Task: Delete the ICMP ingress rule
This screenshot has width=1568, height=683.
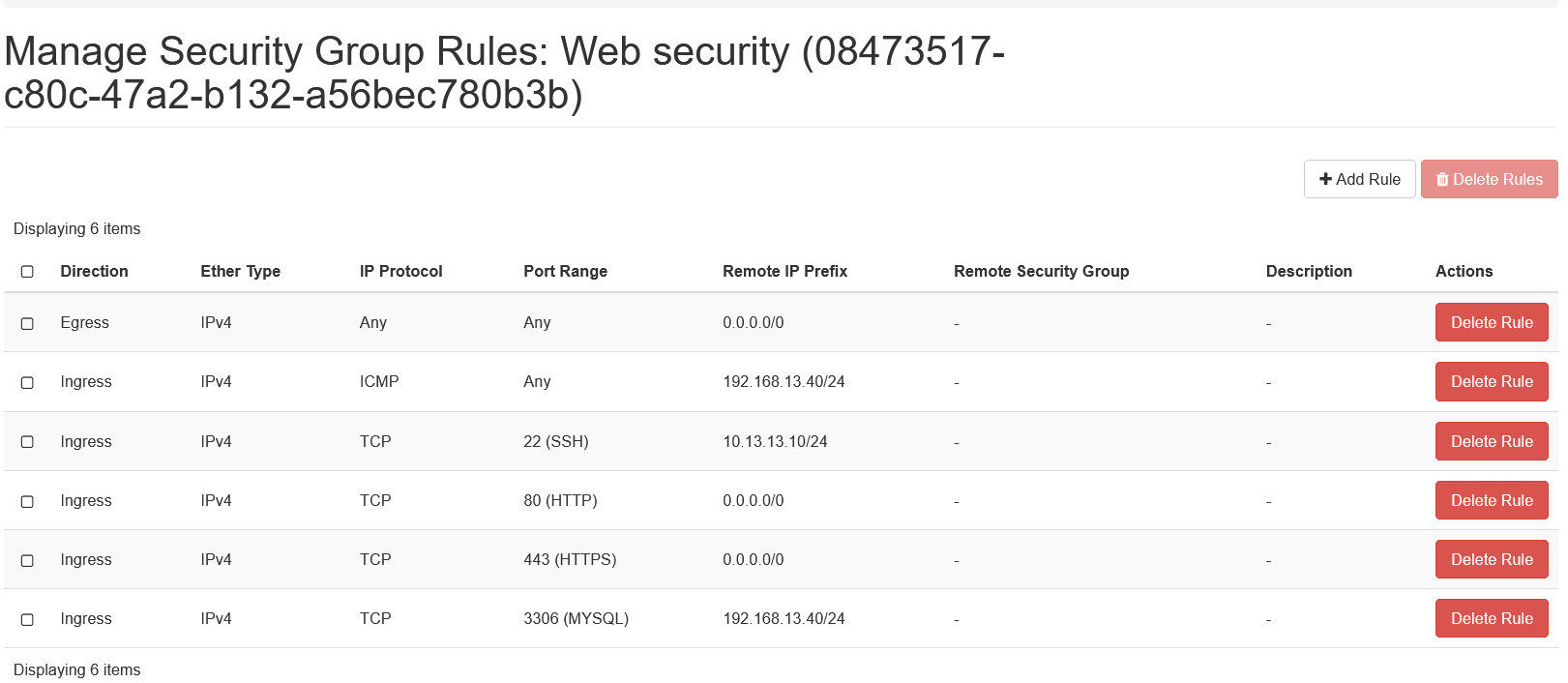Action: pyautogui.click(x=1492, y=381)
